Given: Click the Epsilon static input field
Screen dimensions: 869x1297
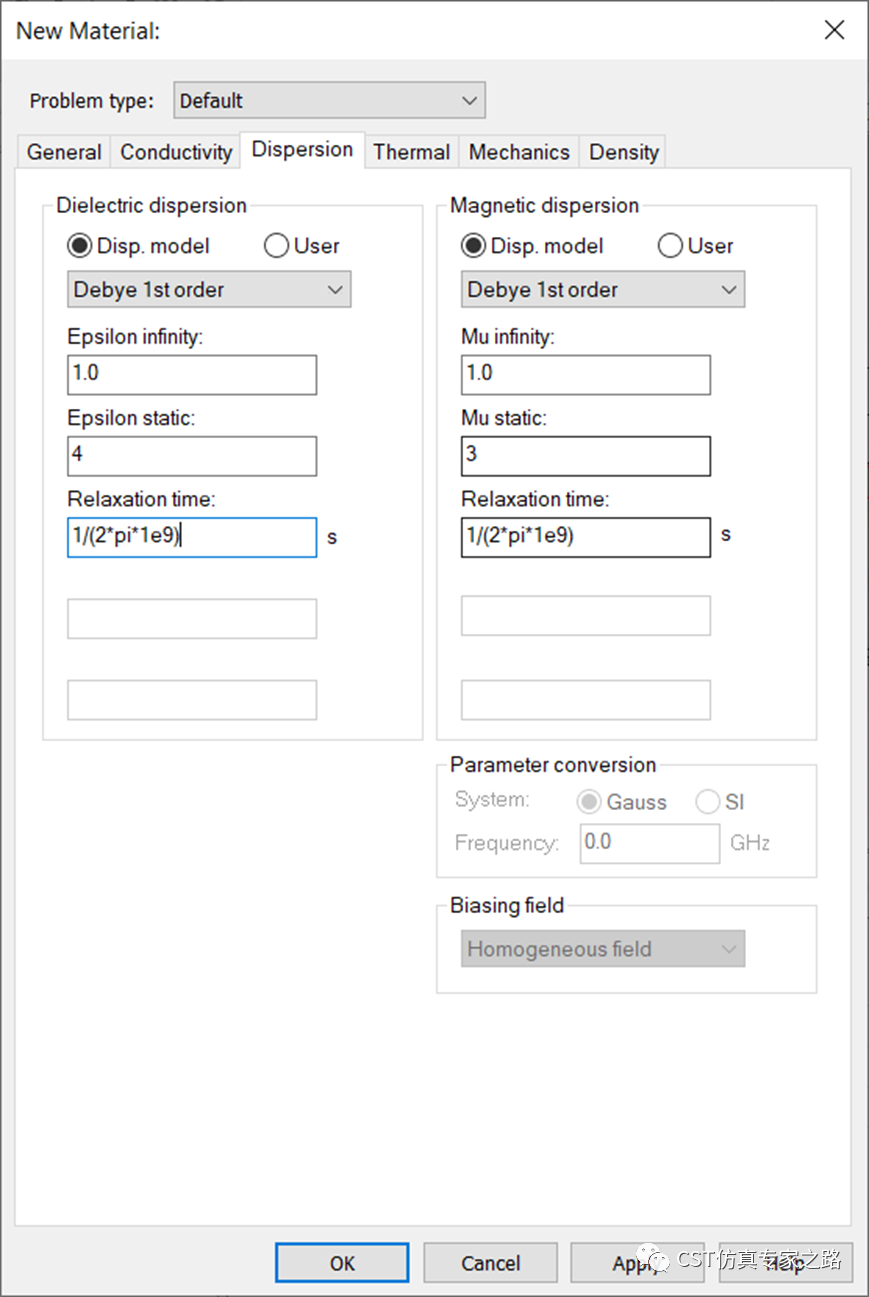Looking at the screenshot, I should (192, 455).
